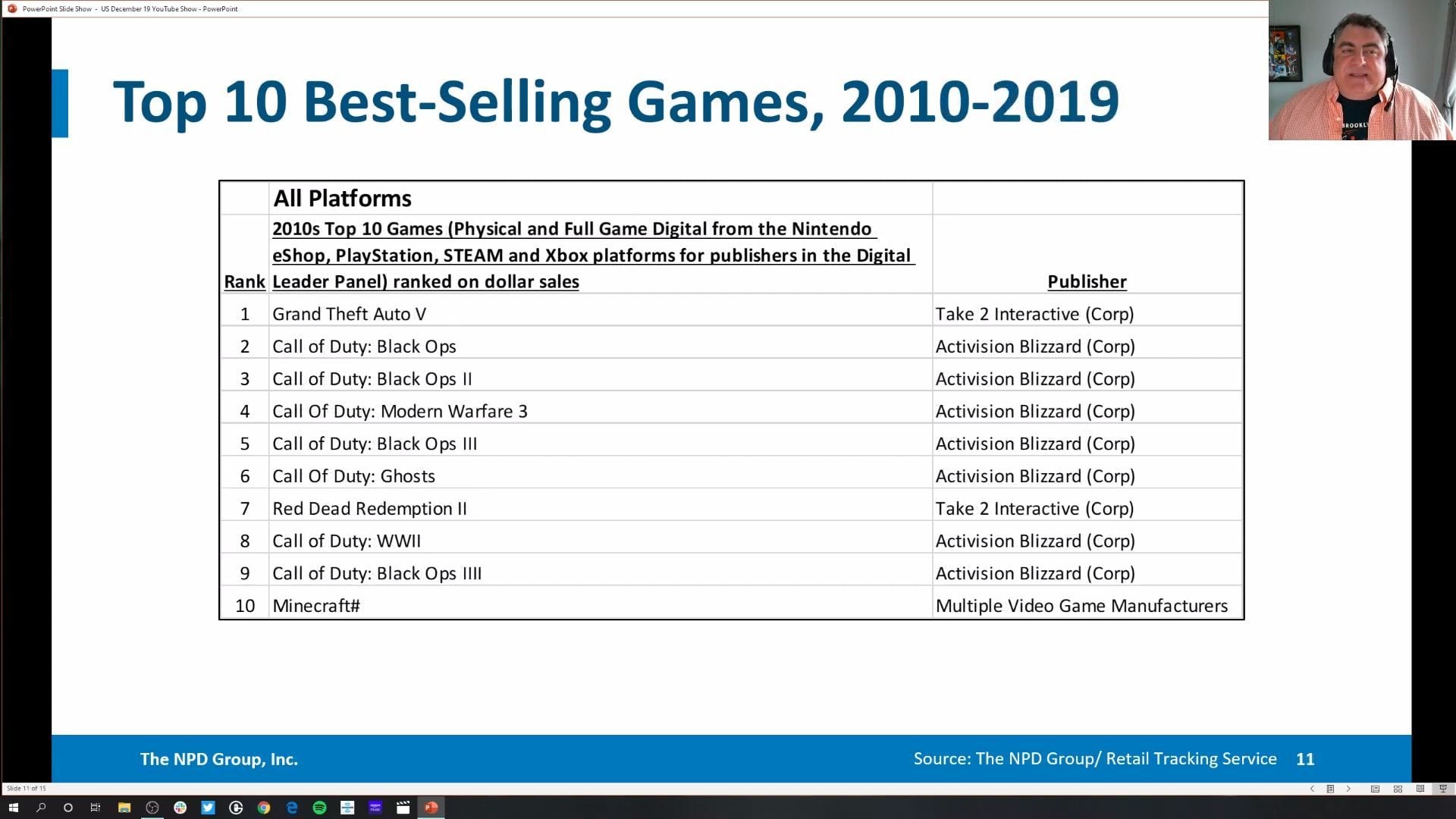Click the PowerPoint taskbar icon
This screenshot has width=1456, height=819.
[x=431, y=808]
